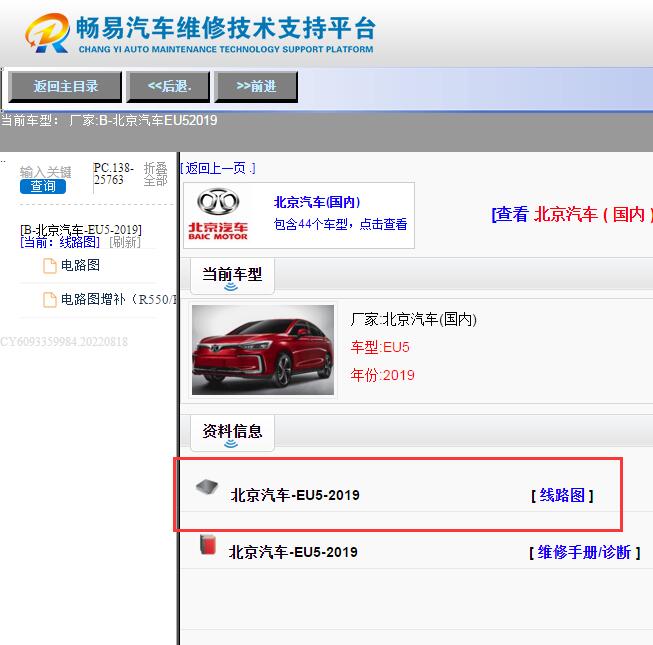Image resolution: width=653 pixels, height=645 pixels.
Task: Click the 厂家:北京汽车(国内) text
Action: pyautogui.click(x=414, y=319)
